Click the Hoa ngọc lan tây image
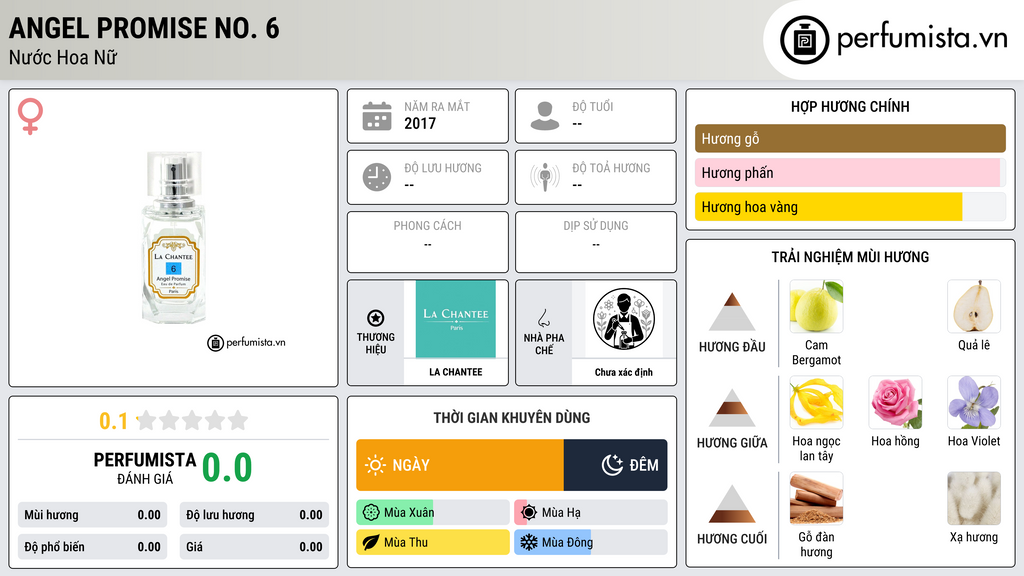The height and width of the screenshot is (576, 1024). coord(816,402)
